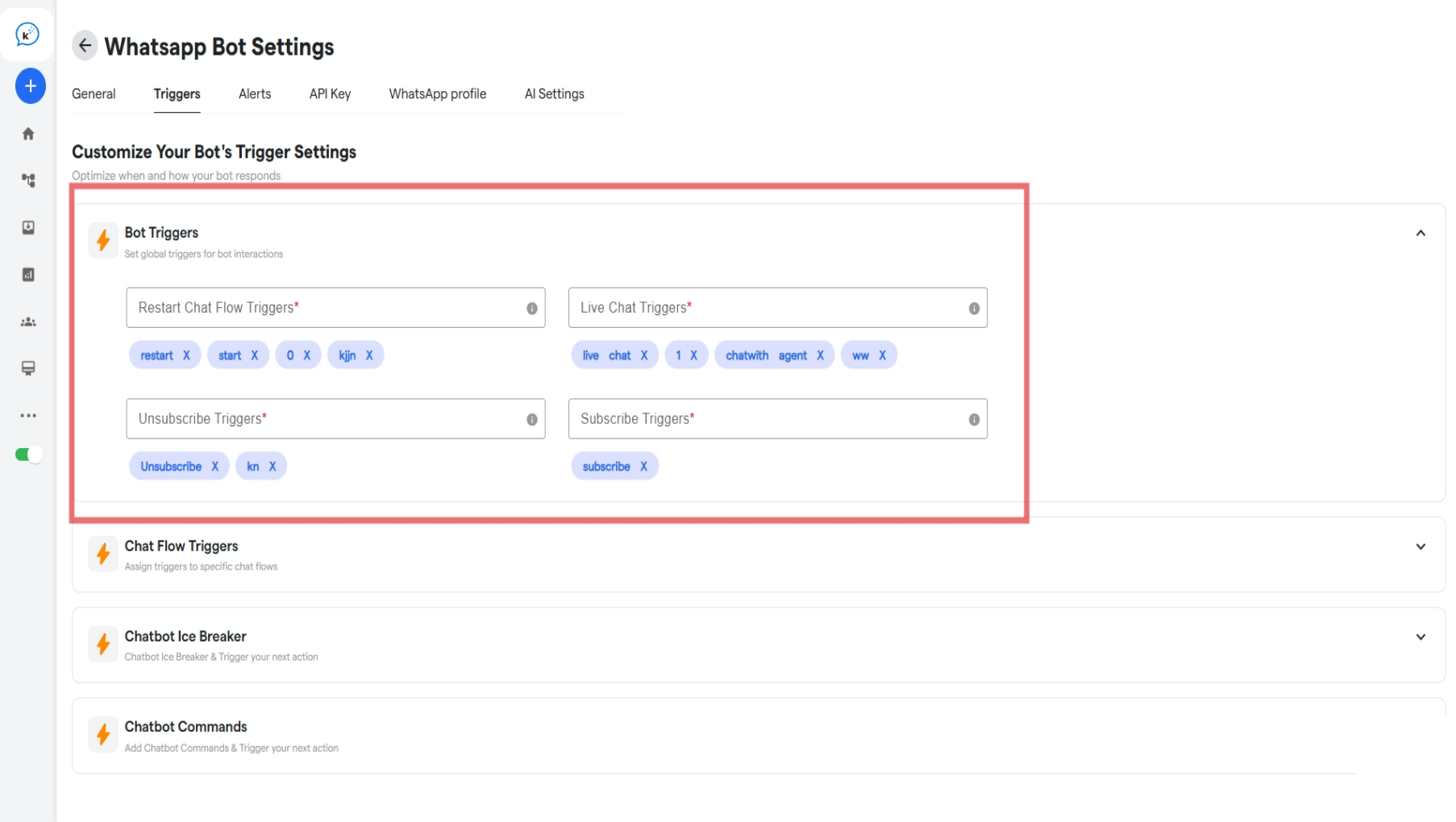
Task: Expand the Chat Flow Triggers section
Action: tap(1421, 546)
